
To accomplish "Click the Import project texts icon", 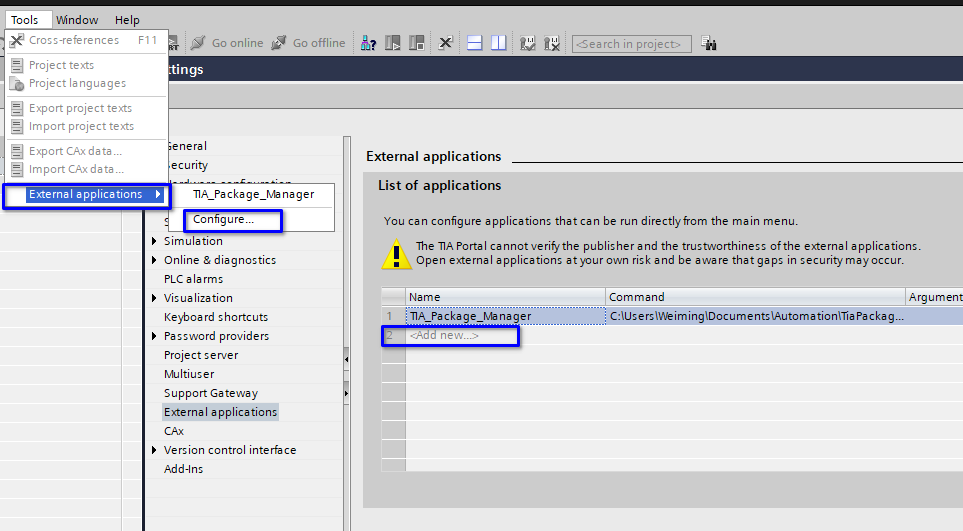I will click(x=17, y=126).
